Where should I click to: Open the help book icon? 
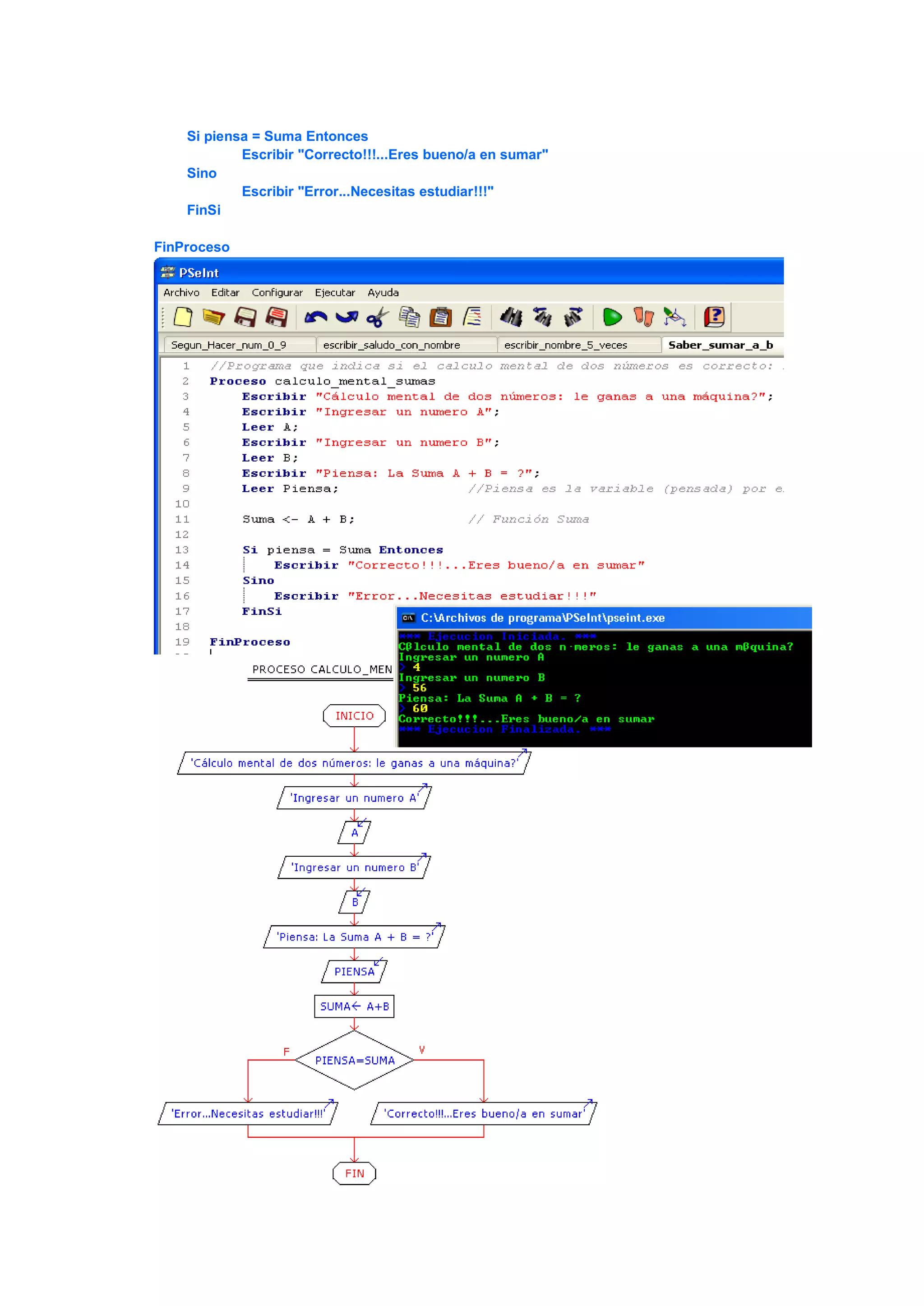pos(714,317)
